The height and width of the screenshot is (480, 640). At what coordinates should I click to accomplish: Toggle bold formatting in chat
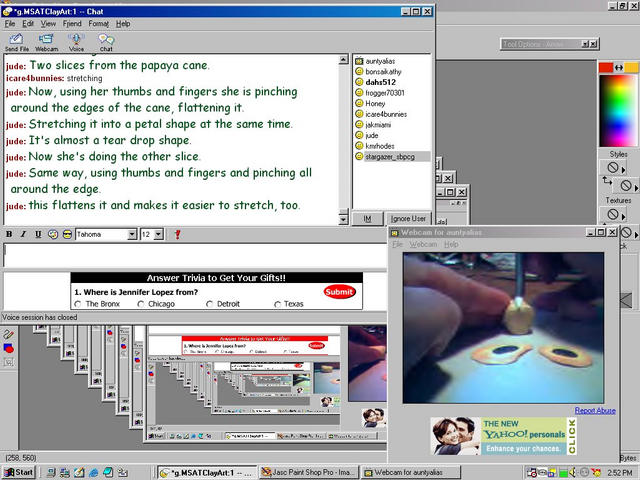9,234
